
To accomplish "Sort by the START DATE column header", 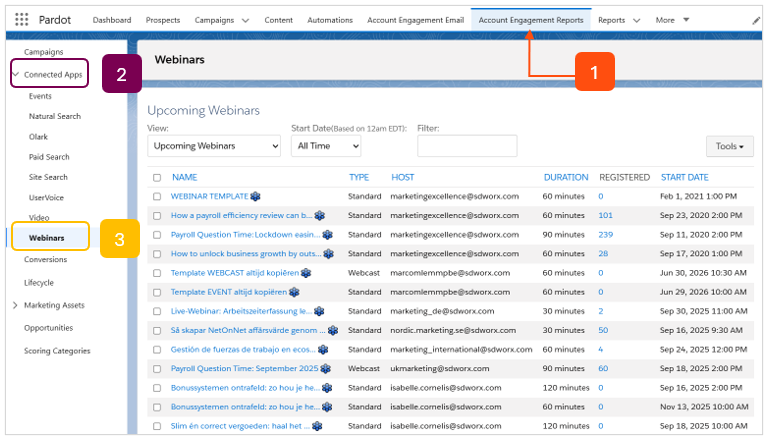I will click(684, 177).
